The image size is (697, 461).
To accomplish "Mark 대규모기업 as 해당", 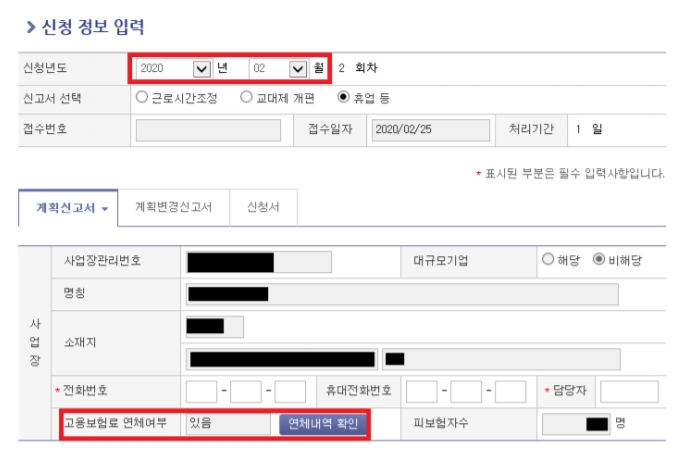I will pos(547,259).
